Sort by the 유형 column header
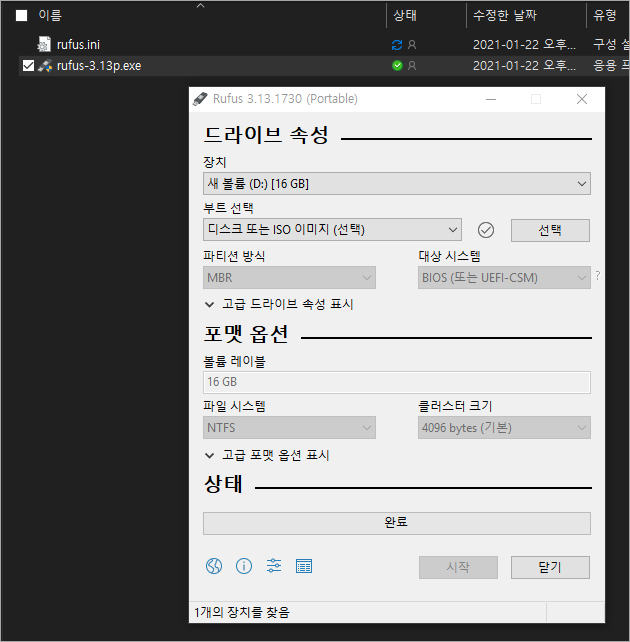Image resolution: width=630 pixels, height=642 pixels. point(605,16)
